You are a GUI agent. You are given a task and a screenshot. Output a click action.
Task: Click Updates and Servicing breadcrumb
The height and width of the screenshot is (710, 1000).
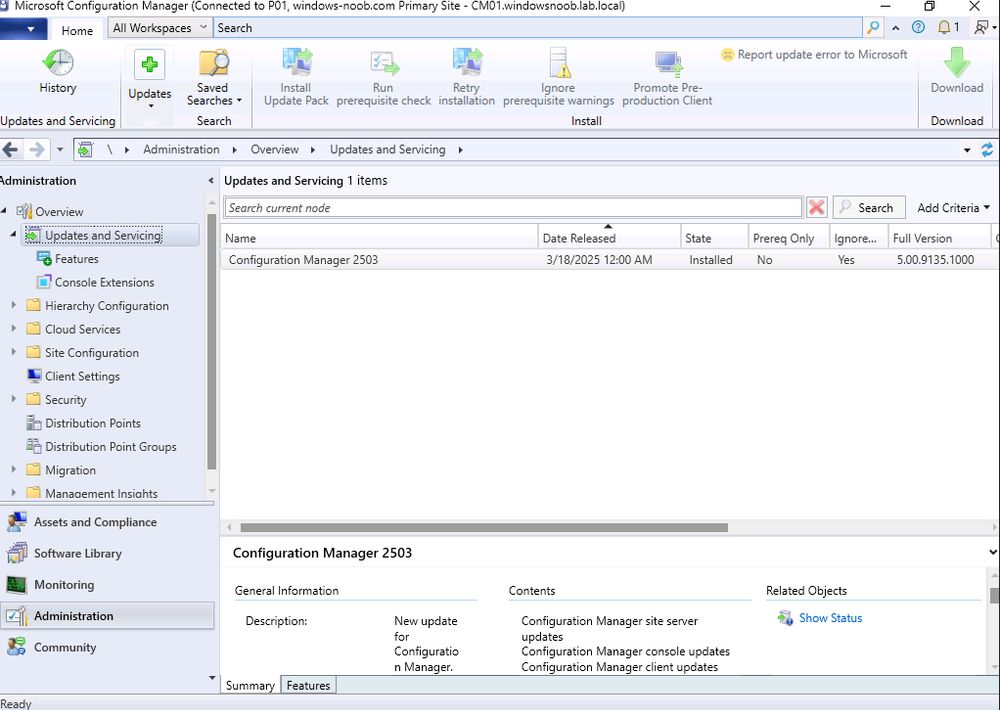[x=388, y=149]
